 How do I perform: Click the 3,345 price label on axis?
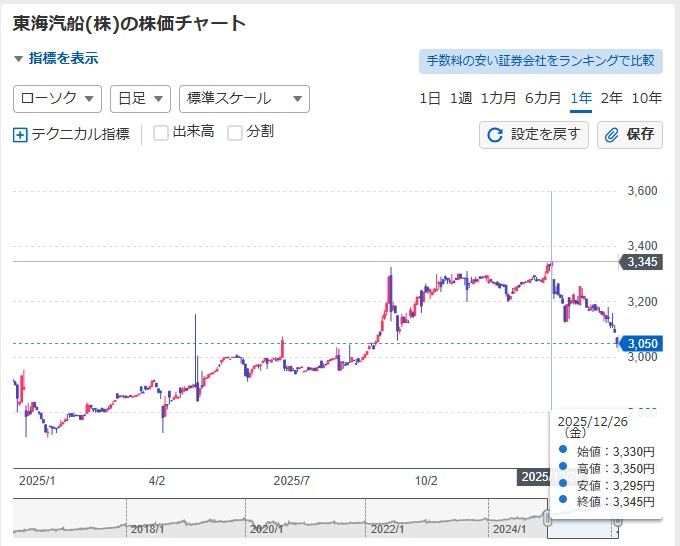(640, 262)
